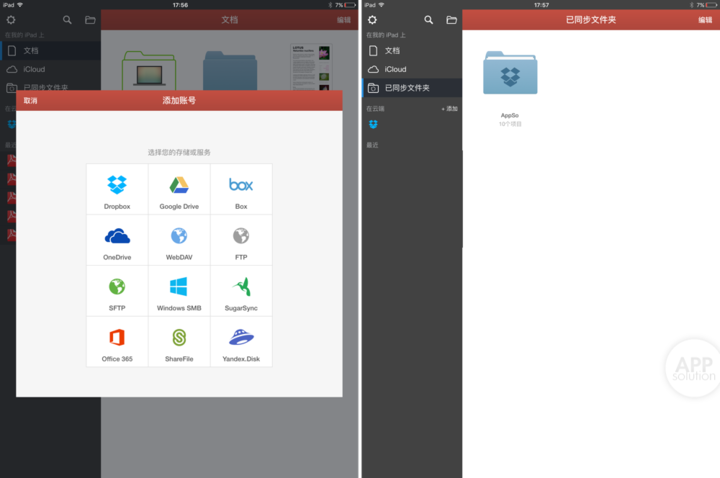The width and height of the screenshot is (720, 478).
Task: Tap 编辑 in left screen header
Action: click(343, 20)
